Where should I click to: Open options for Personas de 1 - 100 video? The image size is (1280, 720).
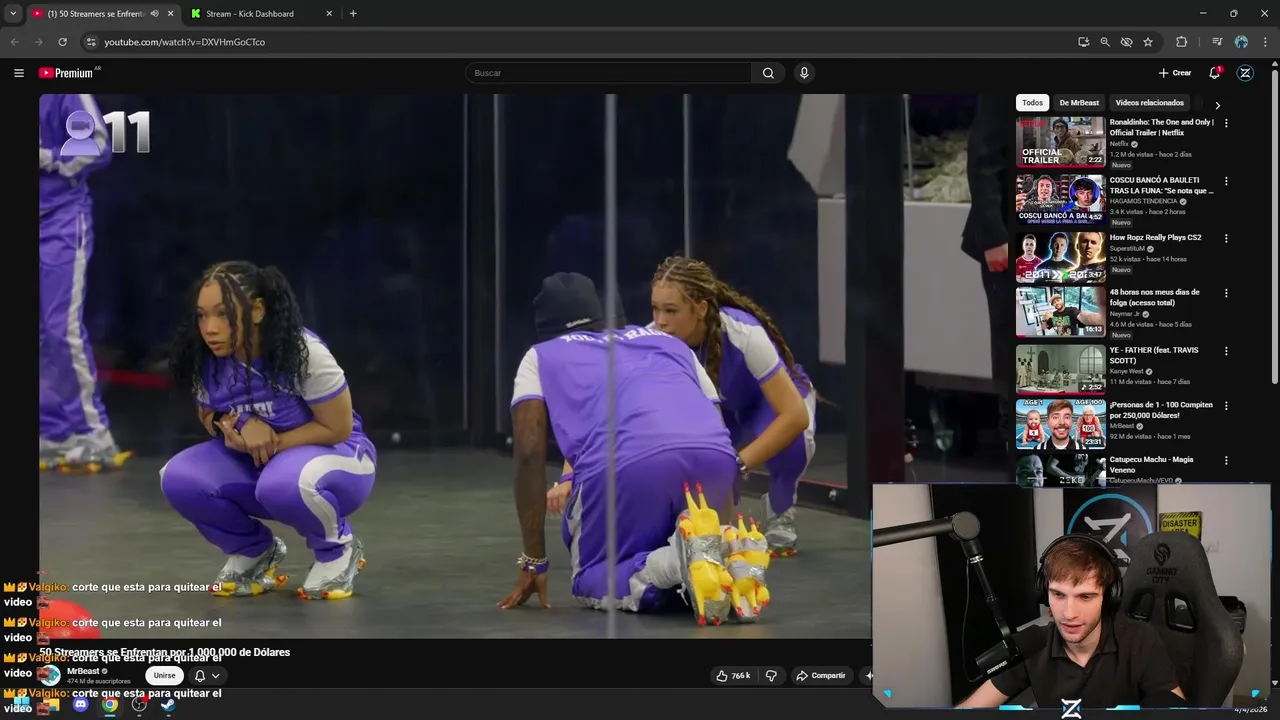(1226, 406)
